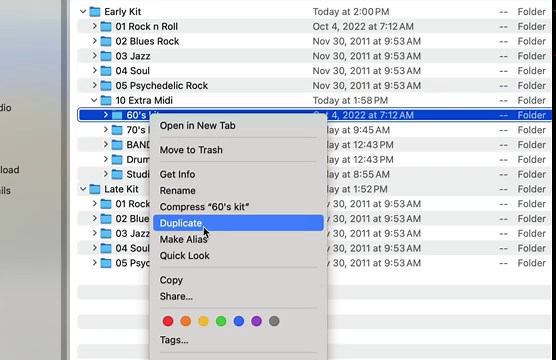Click the 03 Jazz folder icon in Late Kit

(106, 233)
